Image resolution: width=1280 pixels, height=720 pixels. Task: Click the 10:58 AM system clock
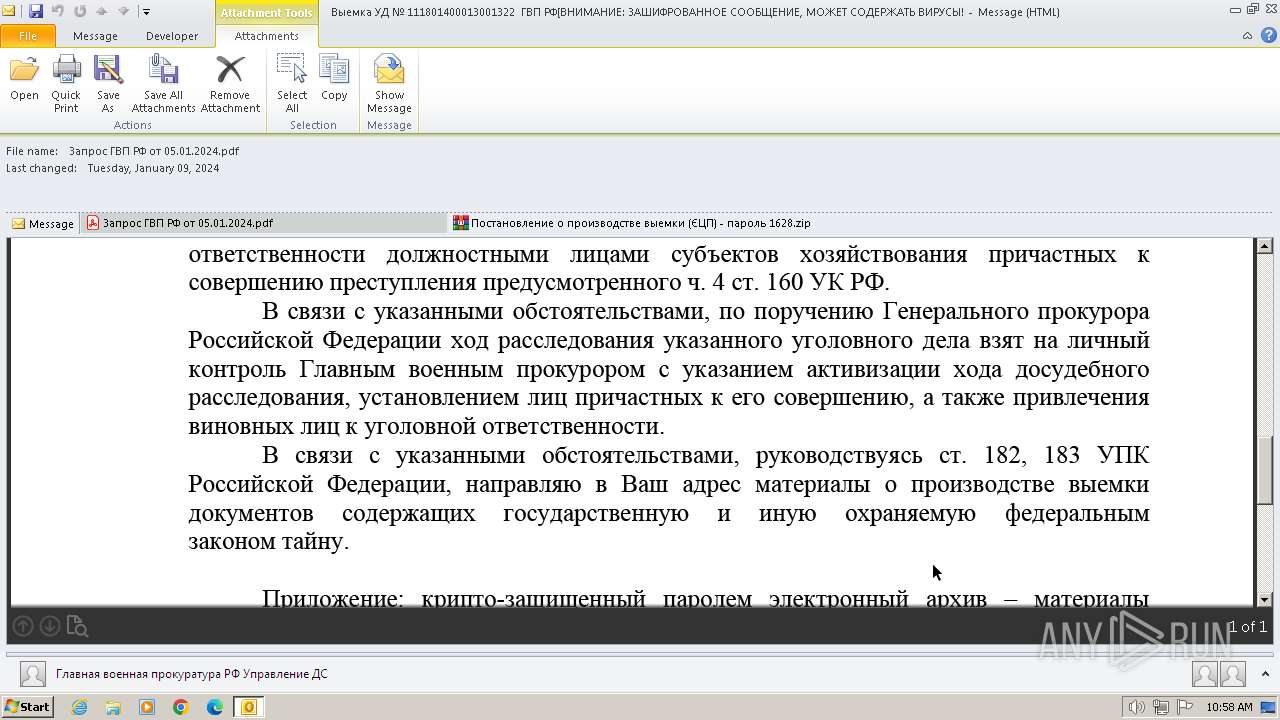tap(1229, 707)
